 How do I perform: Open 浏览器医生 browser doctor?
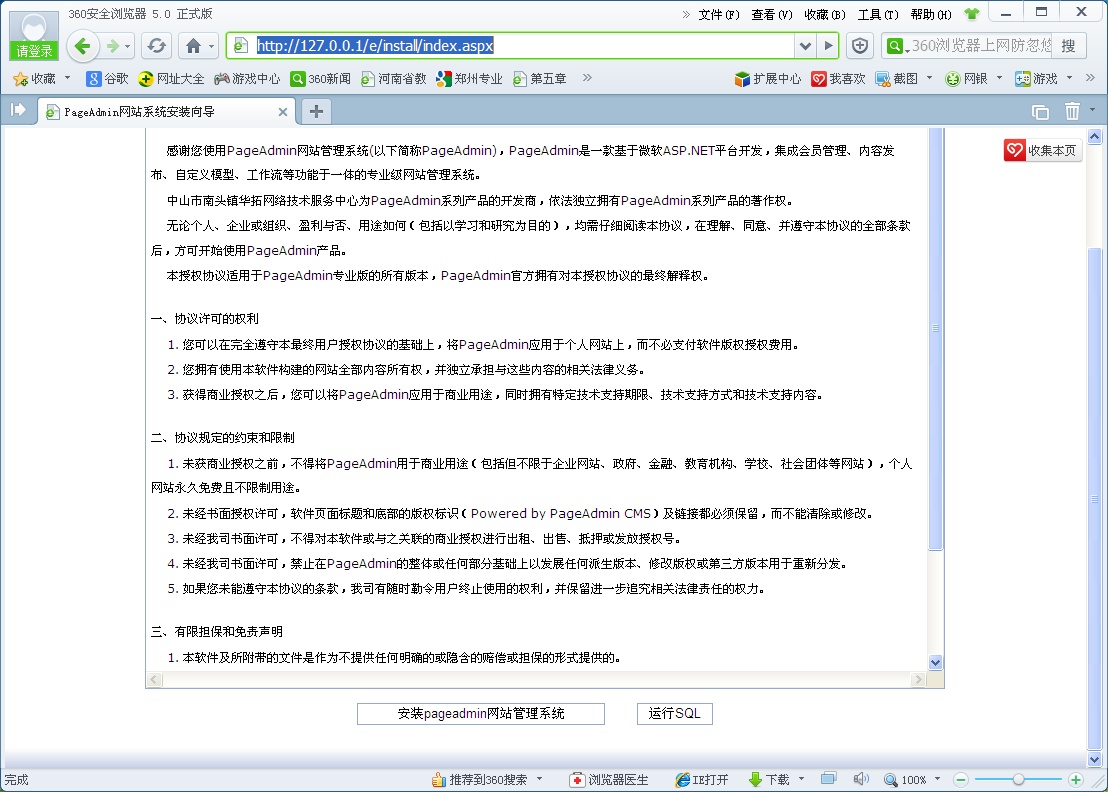(x=609, y=779)
